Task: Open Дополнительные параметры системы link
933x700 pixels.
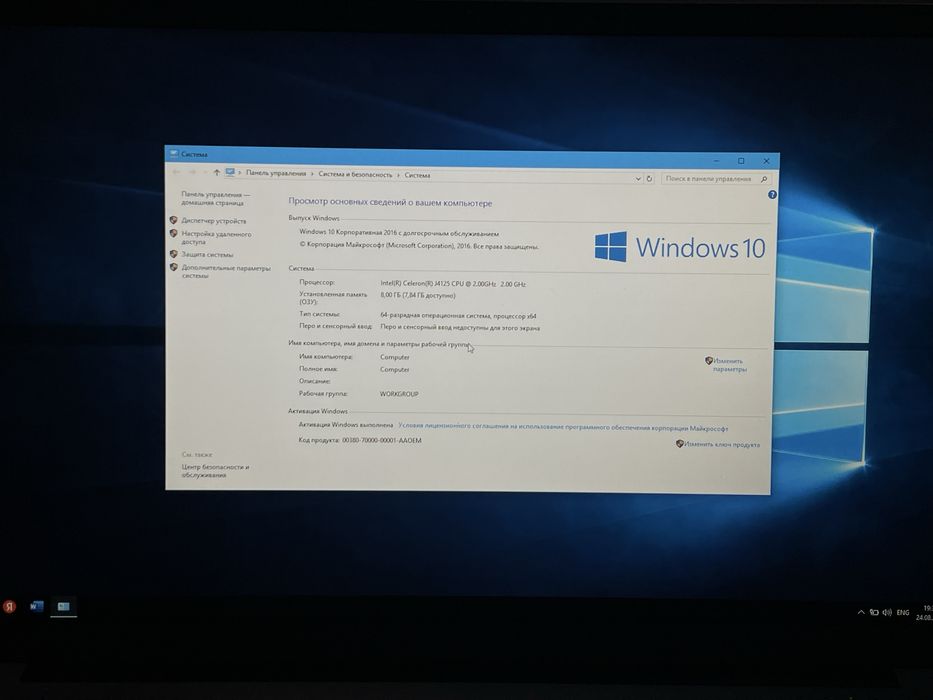Action: coord(226,271)
